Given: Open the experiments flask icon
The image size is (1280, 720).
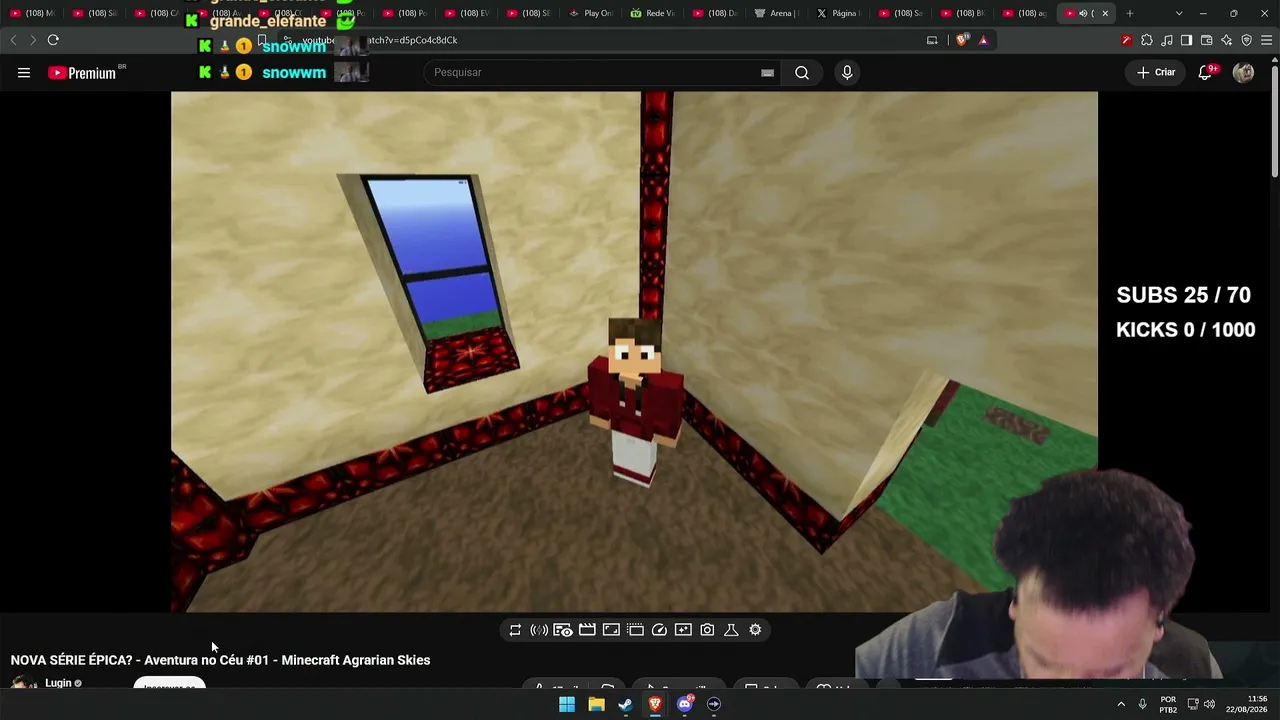Looking at the screenshot, I should (731, 630).
